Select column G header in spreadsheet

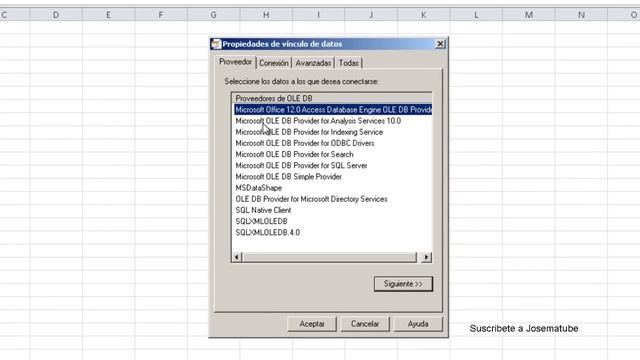pyautogui.click(x=213, y=15)
